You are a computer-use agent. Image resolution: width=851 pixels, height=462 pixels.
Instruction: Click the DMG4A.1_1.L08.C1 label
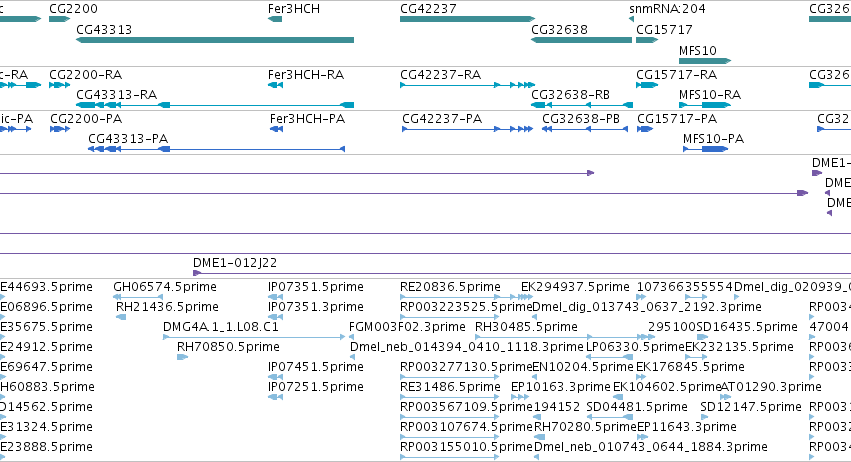pyautogui.click(x=221, y=327)
